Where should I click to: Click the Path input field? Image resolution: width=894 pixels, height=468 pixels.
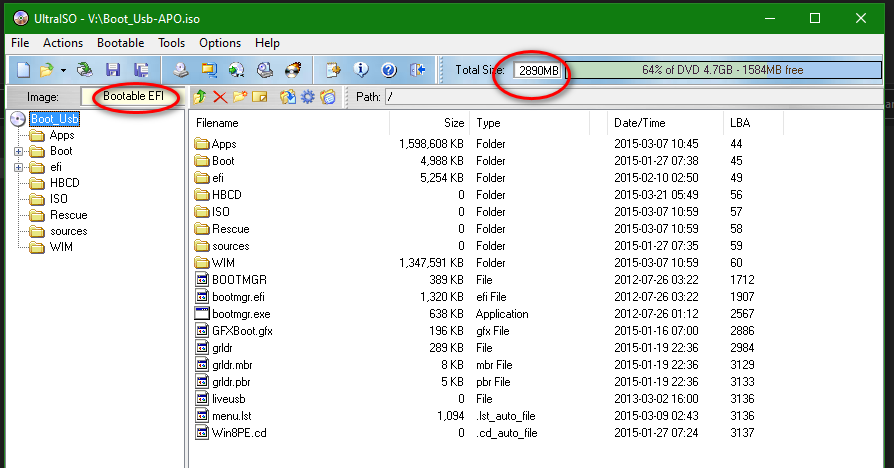pyautogui.click(x=633, y=97)
